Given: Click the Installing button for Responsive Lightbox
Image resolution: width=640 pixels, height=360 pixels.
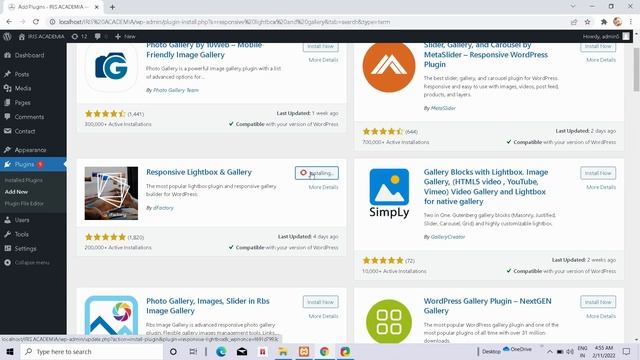Looking at the screenshot, I should tap(317, 173).
